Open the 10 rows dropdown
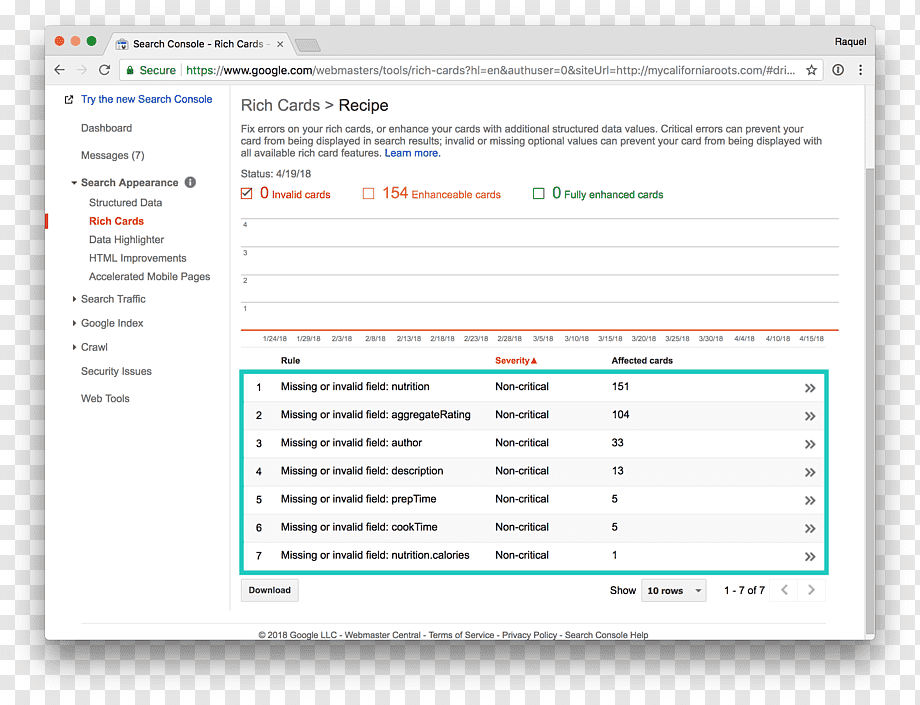Screen dimensions: 920x705 [674, 590]
